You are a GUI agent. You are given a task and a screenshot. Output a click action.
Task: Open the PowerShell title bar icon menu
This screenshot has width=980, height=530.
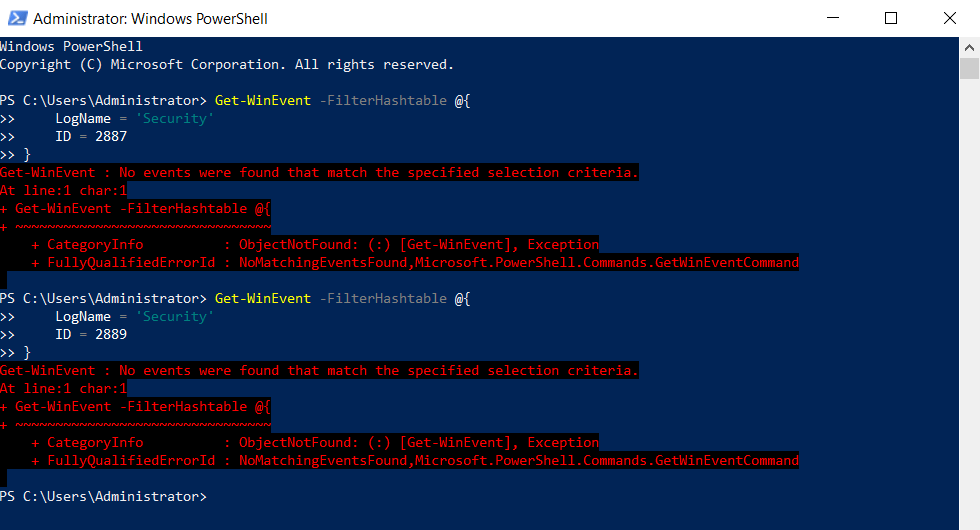coord(16,18)
